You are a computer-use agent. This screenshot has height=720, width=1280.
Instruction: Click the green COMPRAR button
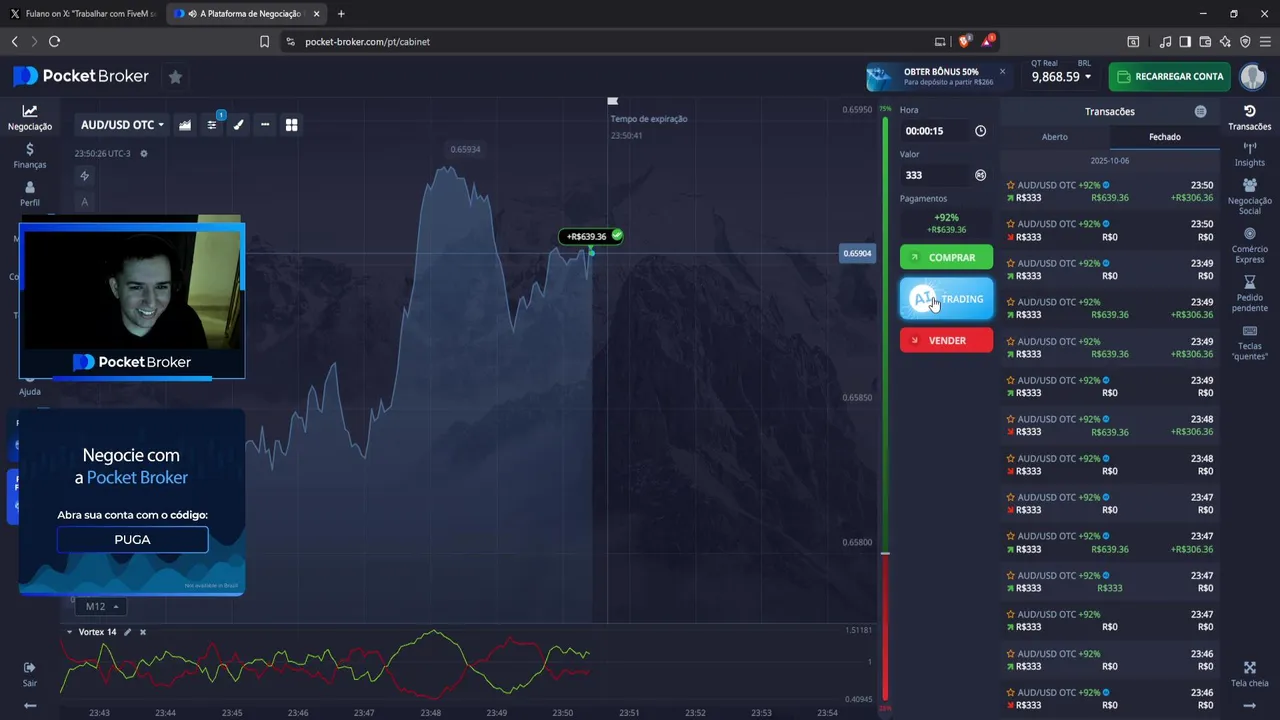tap(946, 257)
